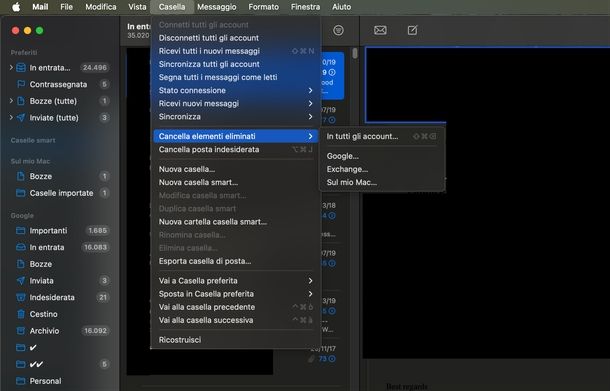Screen dimensions: 610x391
Task: Expand the Inviate (tutte) mailbox
Action: click(x=11, y=118)
